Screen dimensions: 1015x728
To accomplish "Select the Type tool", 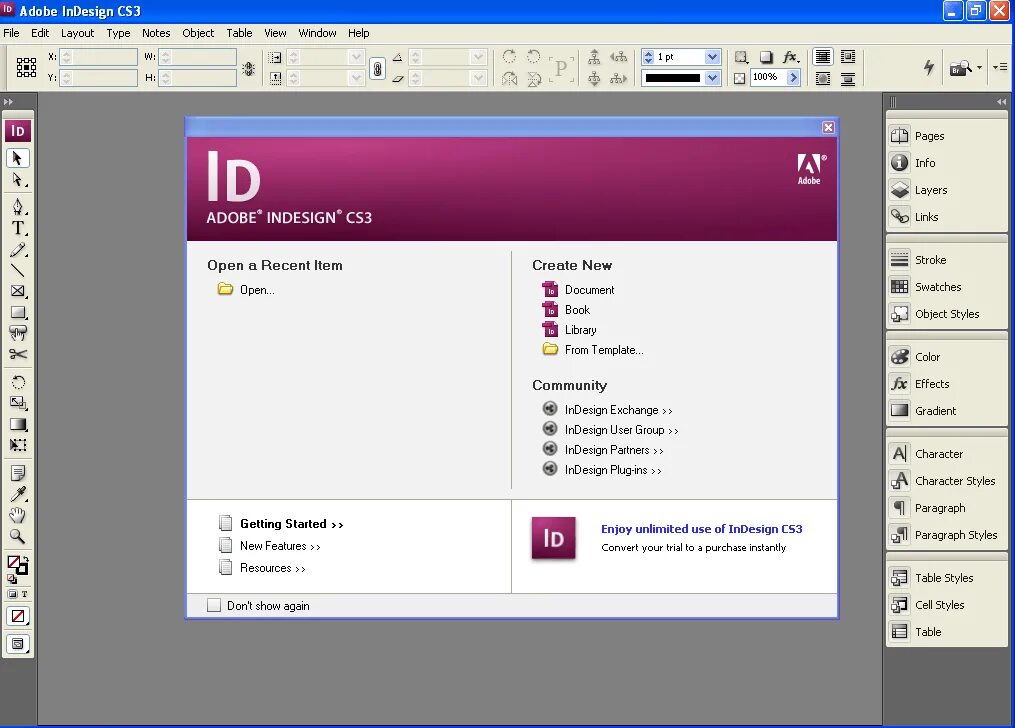I will [17, 228].
